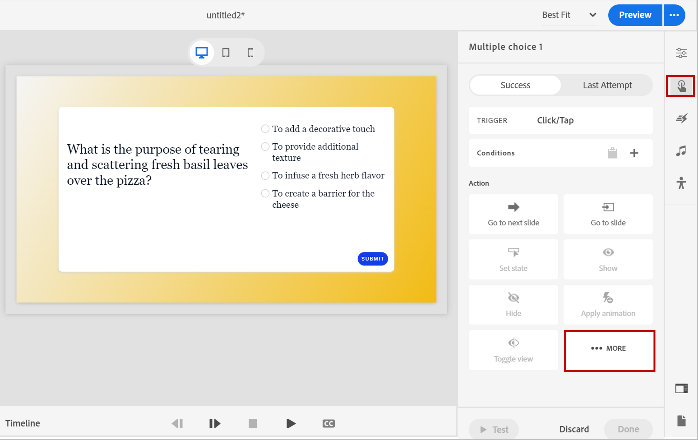Switch to tablet device preview
Image resolution: width=698 pixels, height=440 pixels.
coord(226,53)
